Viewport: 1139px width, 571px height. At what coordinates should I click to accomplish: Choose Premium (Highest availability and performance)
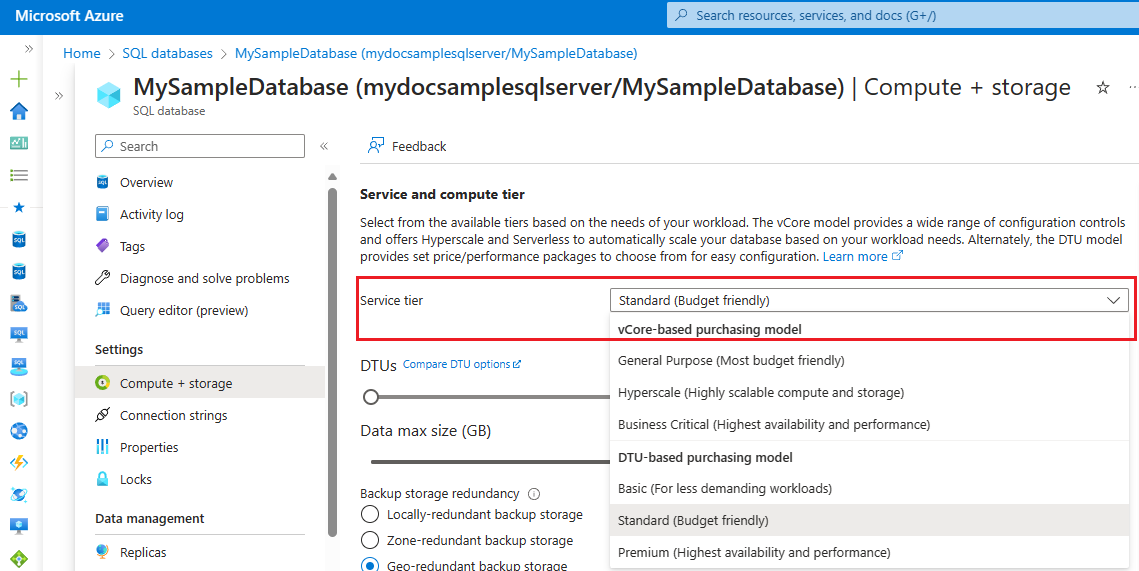tap(870, 552)
